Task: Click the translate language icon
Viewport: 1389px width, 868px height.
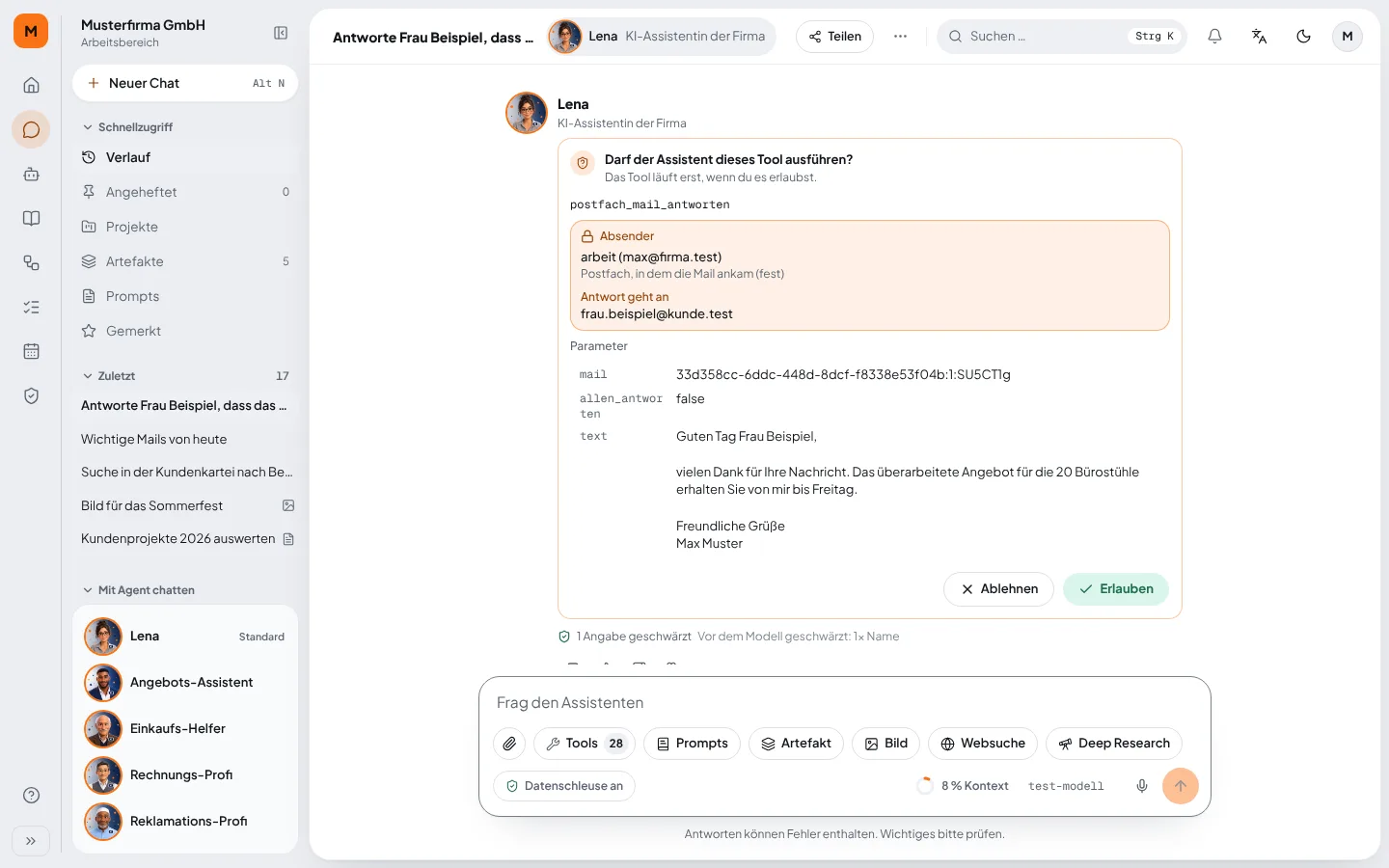Action: point(1259,36)
